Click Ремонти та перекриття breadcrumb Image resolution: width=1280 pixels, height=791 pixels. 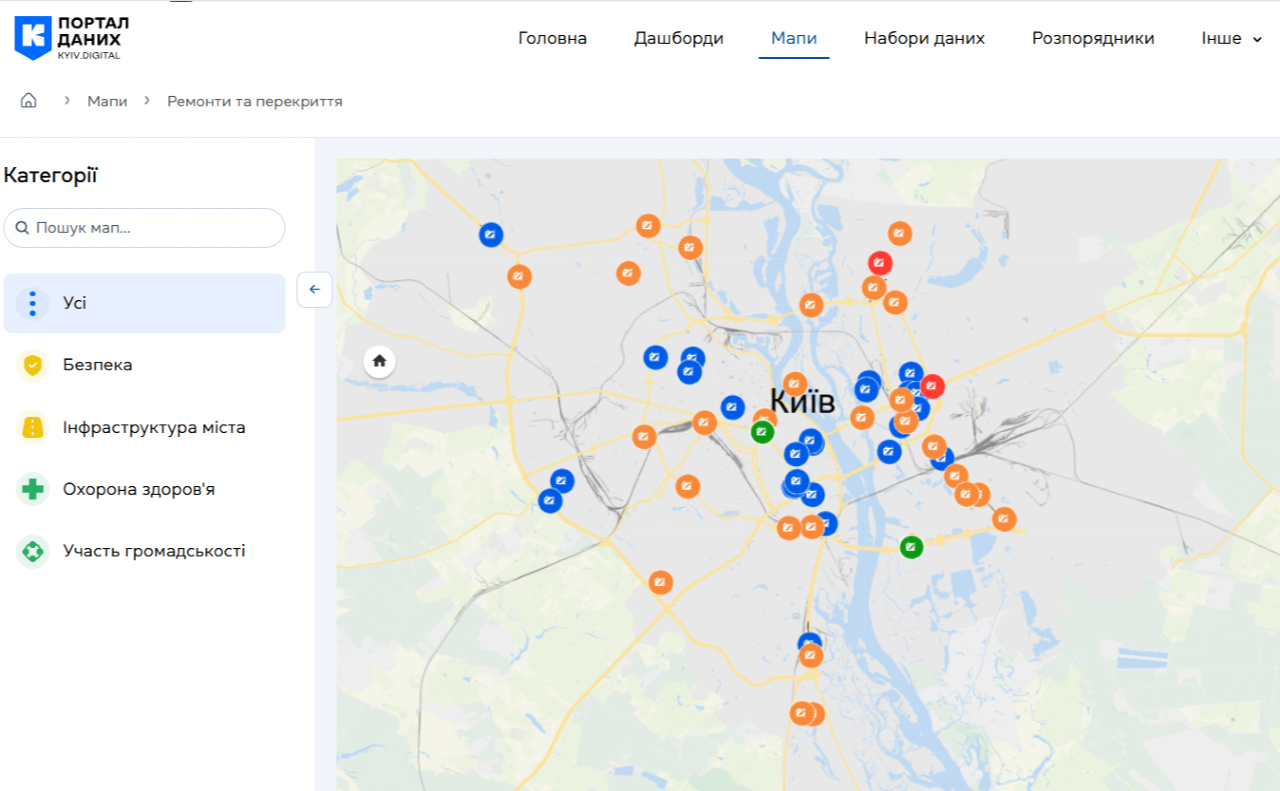point(255,101)
